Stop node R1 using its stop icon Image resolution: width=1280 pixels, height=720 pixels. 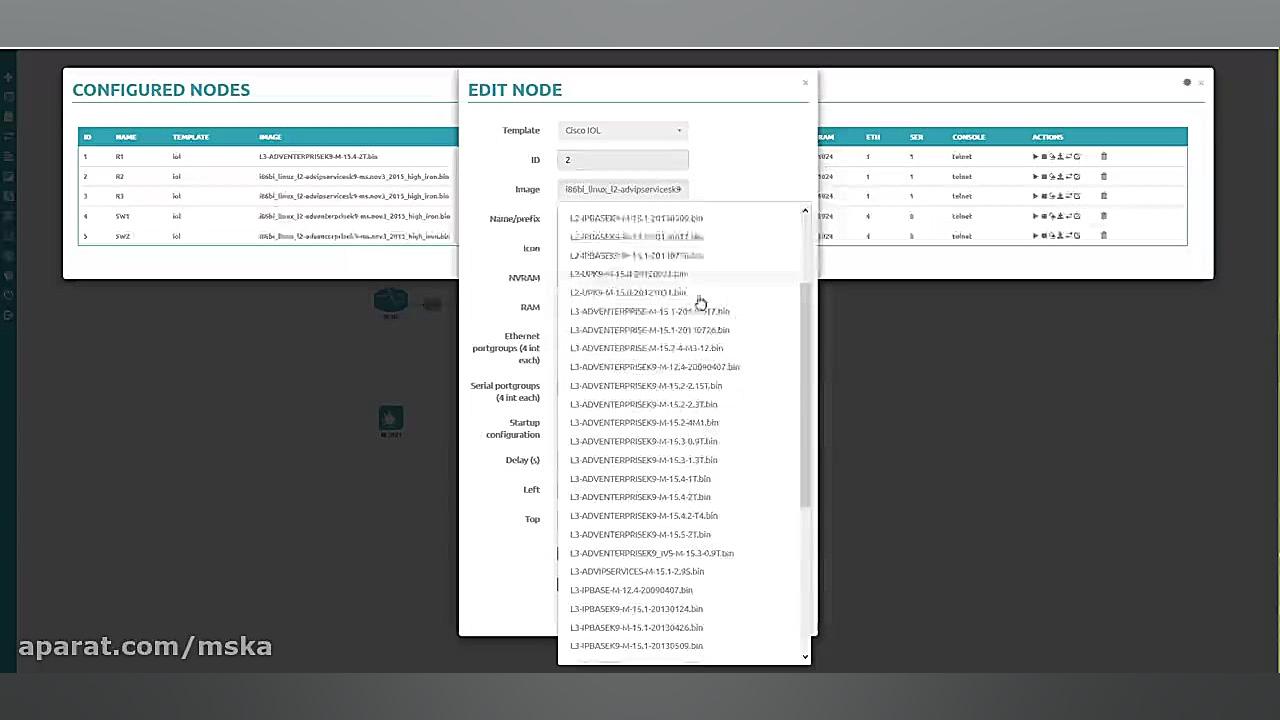[x=1044, y=157]
